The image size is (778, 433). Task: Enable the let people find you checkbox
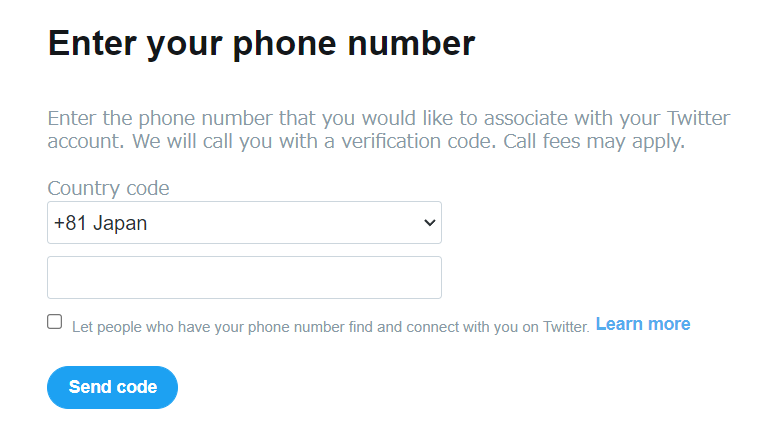(55, 322)
